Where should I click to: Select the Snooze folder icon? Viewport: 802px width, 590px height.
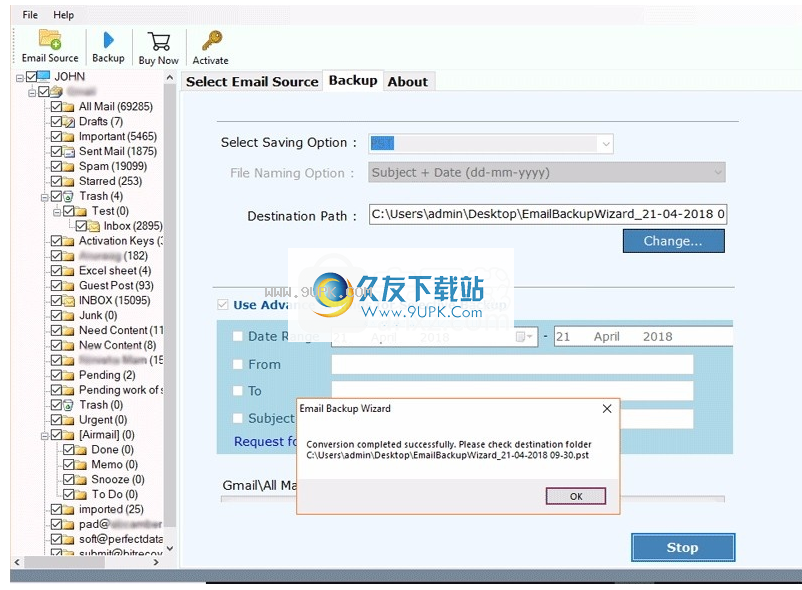pos(80,480)
